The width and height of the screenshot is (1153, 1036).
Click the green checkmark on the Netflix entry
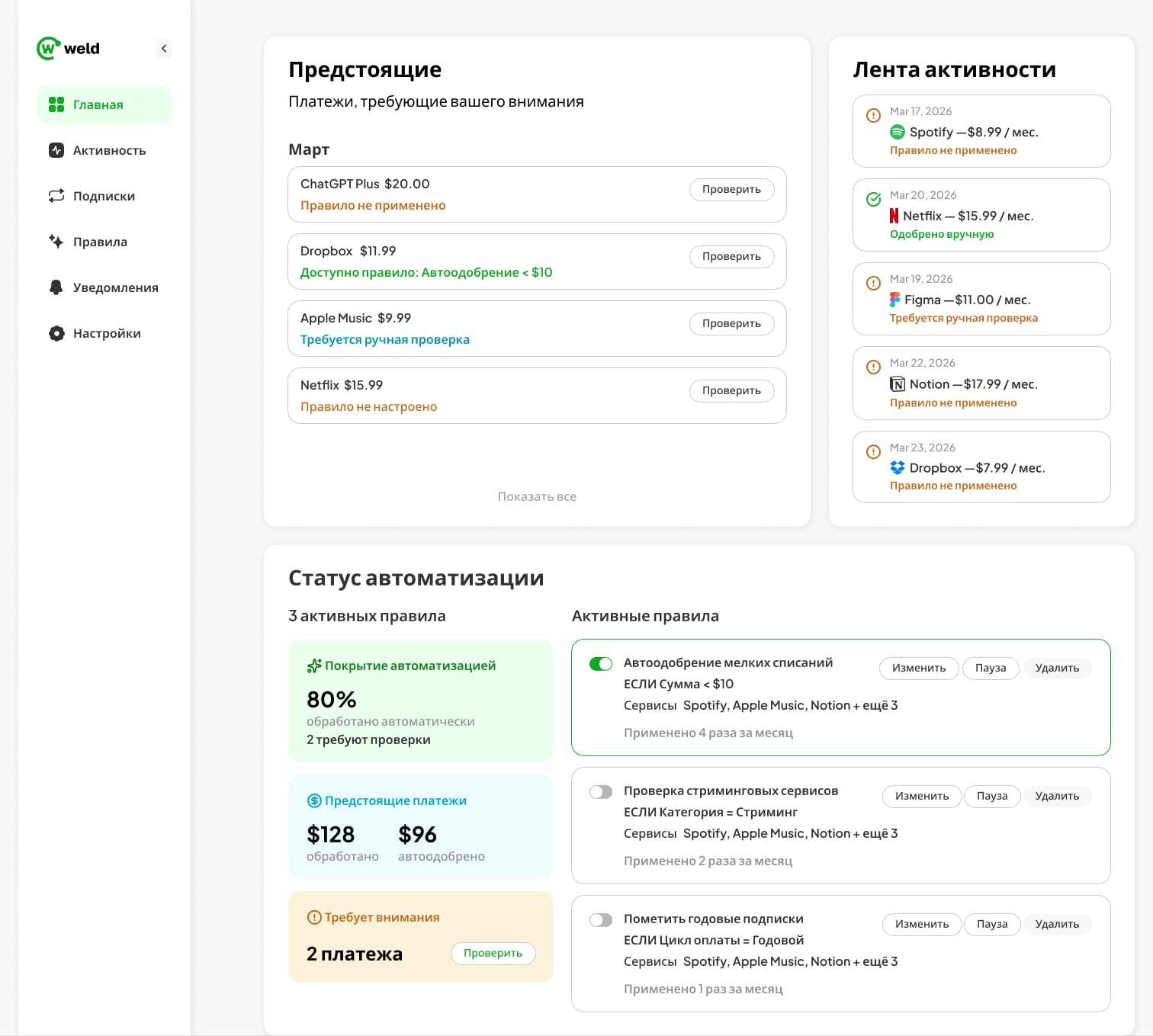coord(874,200)
